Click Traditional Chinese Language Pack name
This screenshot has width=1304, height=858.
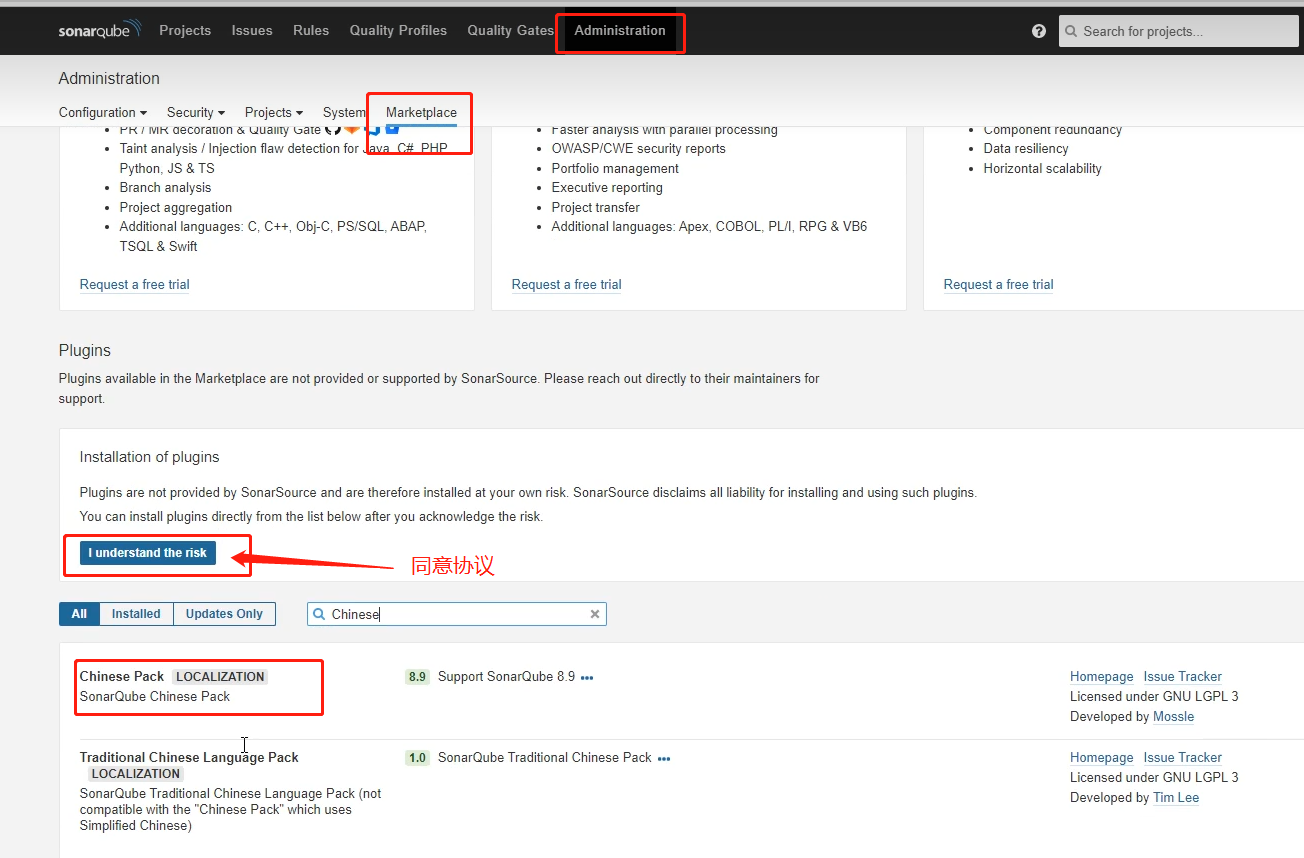coord(189,758)
